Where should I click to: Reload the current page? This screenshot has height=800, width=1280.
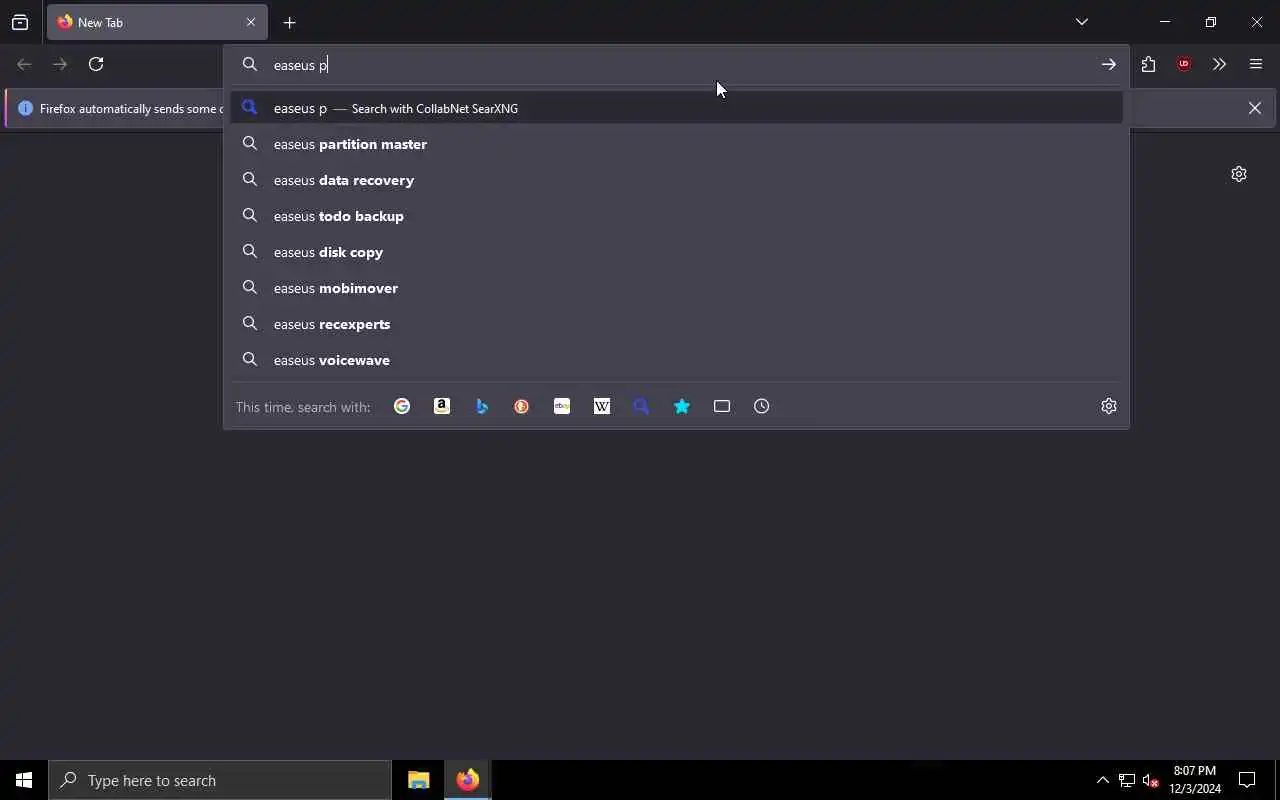[96, 64]
